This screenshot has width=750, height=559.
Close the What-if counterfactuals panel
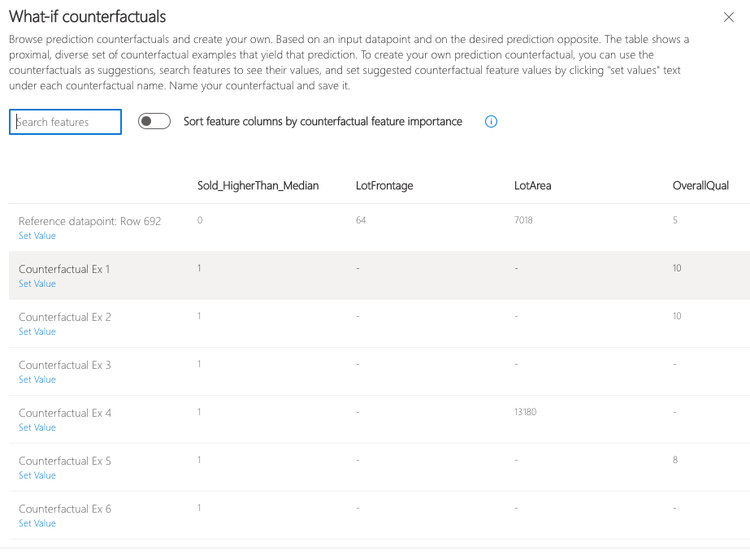(728, 18)
